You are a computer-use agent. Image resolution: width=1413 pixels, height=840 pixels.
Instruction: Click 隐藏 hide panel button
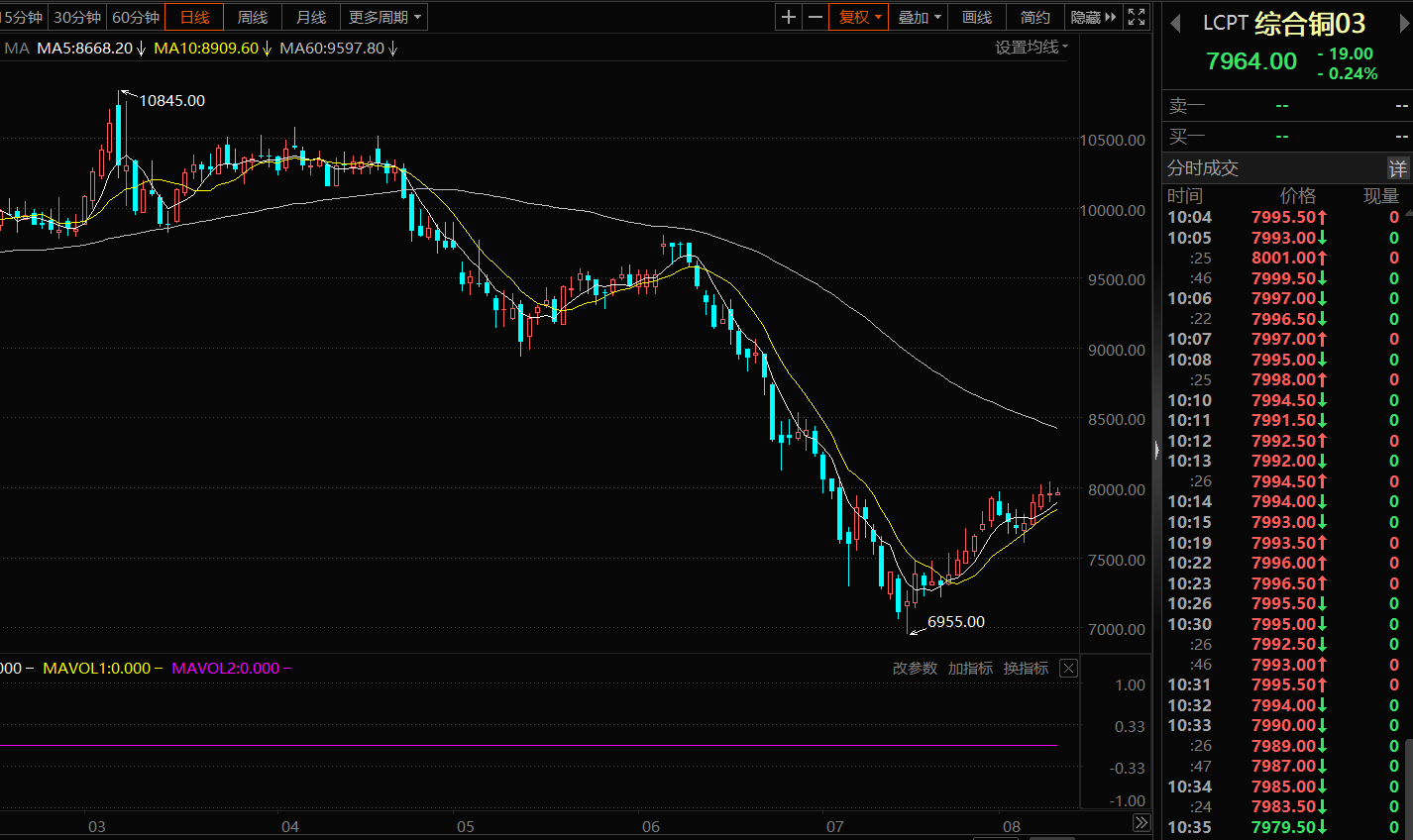coord(1094,17)
